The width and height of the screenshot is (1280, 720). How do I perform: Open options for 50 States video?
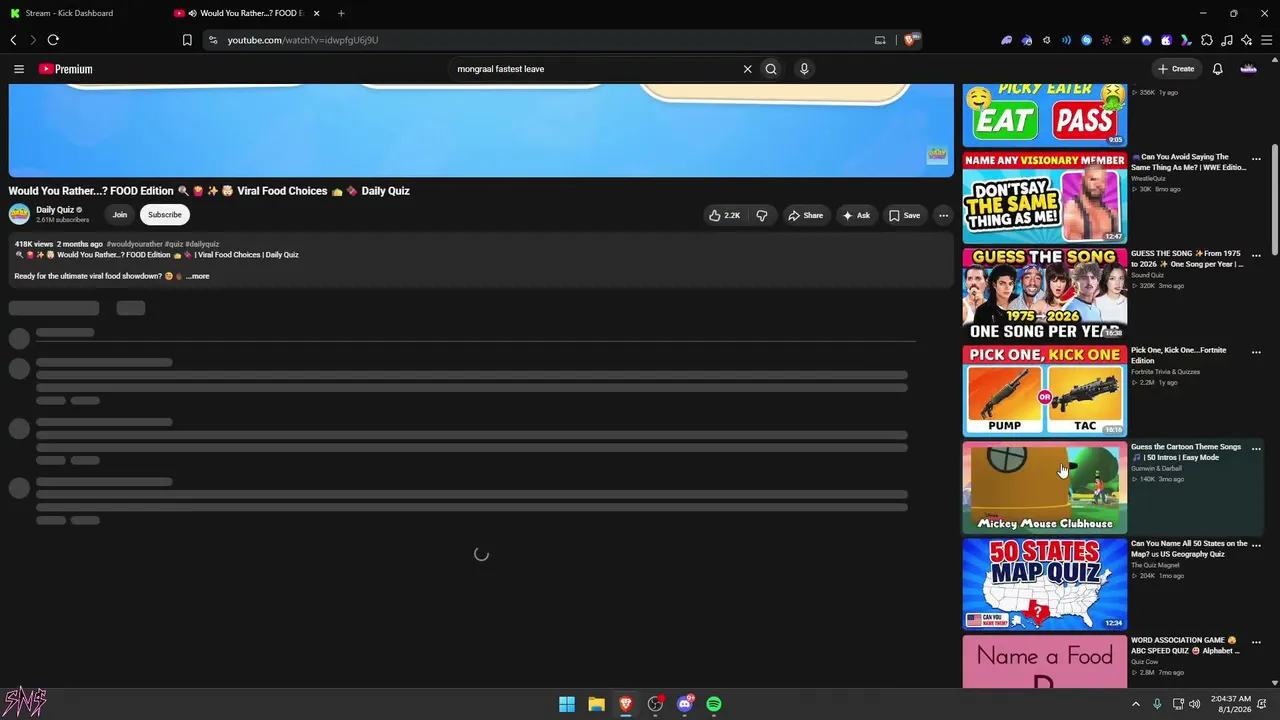point(1256,545)
